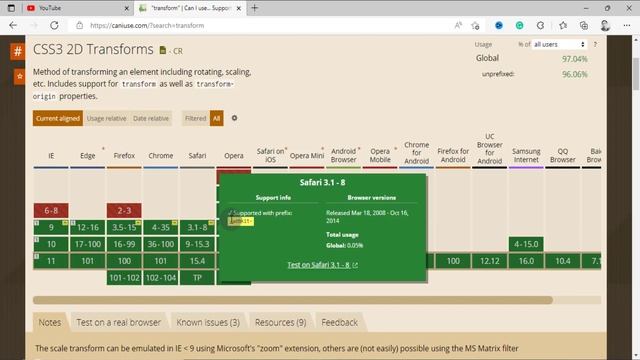640x360 pixels.
Task: Select Edge 17-100 cell
Action: [x=87, y=244]
